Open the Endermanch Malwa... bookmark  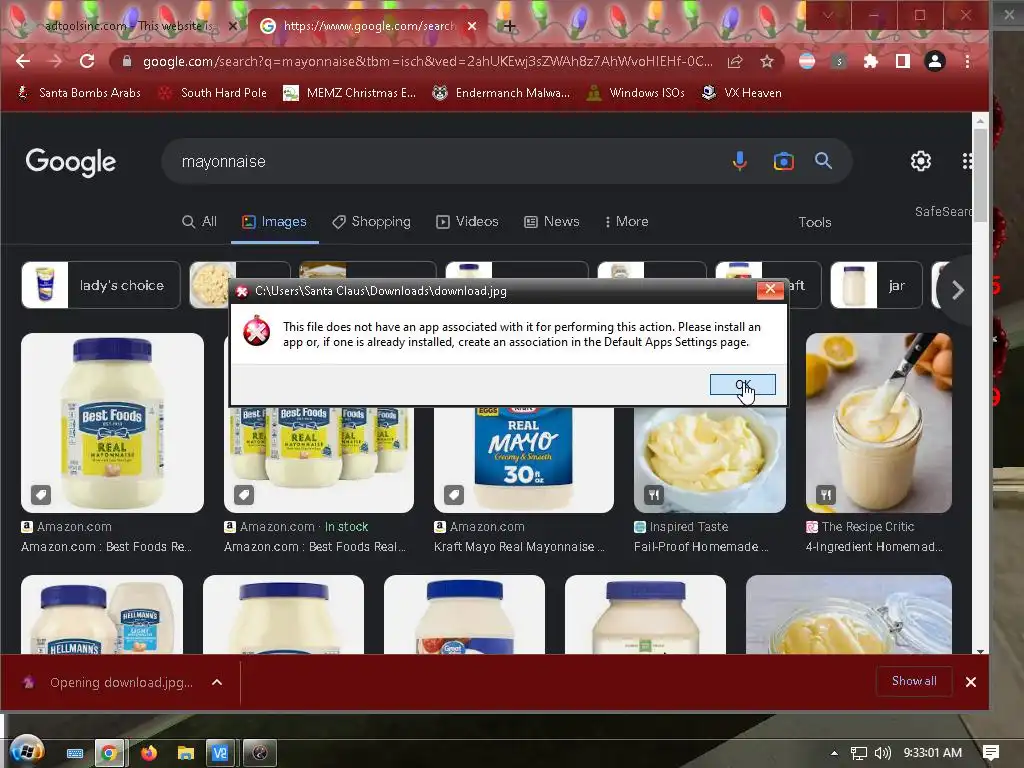[x=501, y=93]
